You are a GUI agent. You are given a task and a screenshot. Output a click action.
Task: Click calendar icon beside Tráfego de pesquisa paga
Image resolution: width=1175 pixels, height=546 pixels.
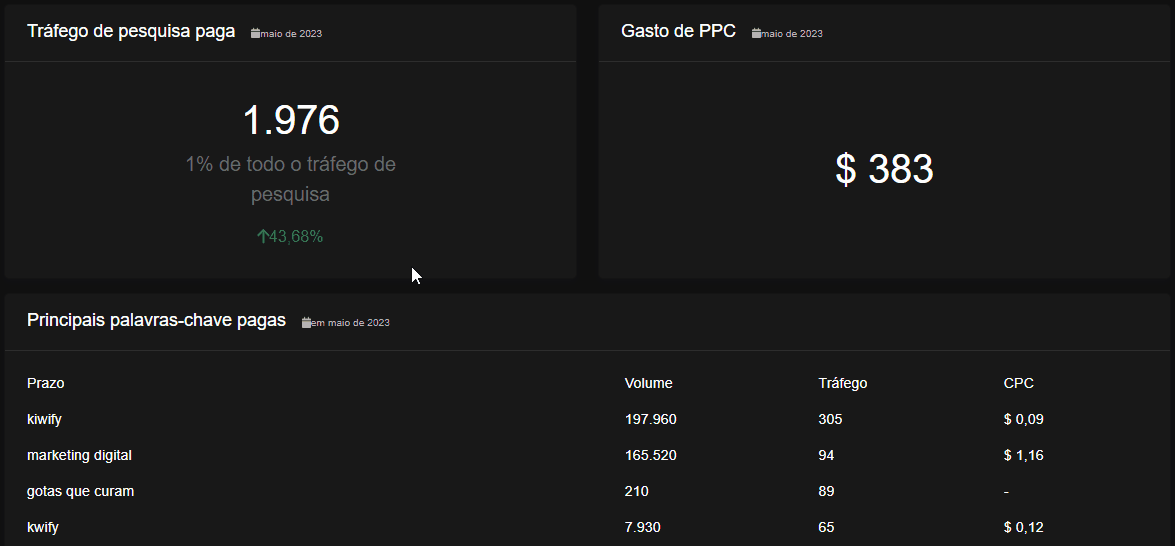(x=255, y=34)
